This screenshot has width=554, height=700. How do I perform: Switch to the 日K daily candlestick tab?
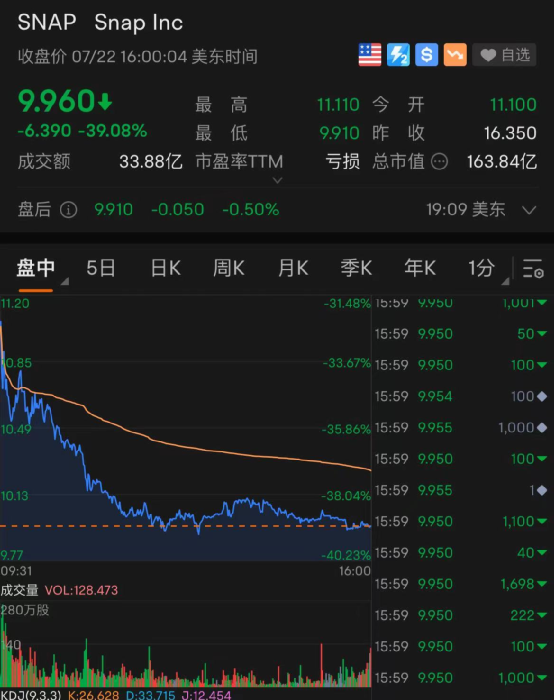165,268
